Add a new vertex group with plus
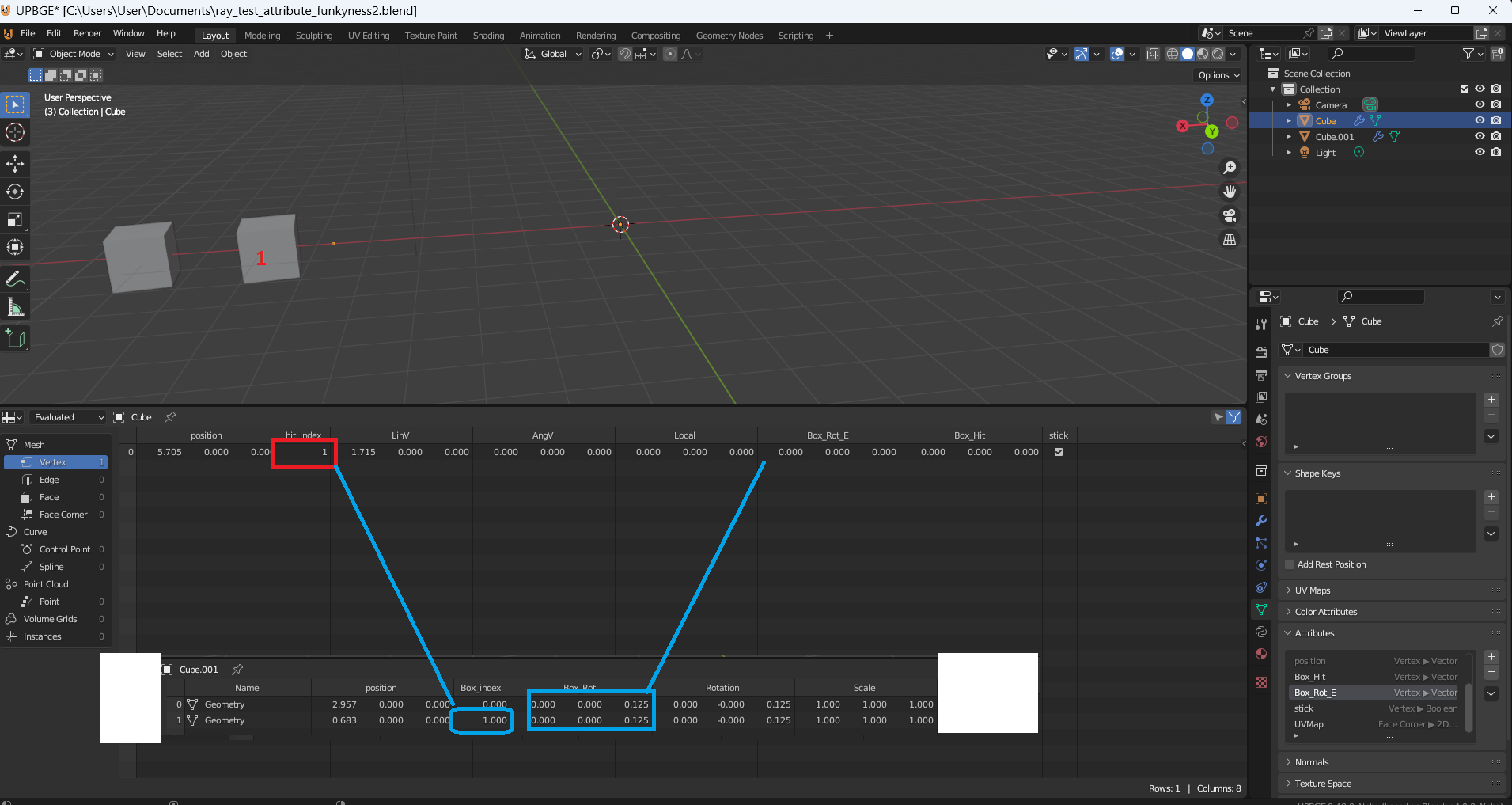This screenshot has width=1512, height=805. (1491, 400)
